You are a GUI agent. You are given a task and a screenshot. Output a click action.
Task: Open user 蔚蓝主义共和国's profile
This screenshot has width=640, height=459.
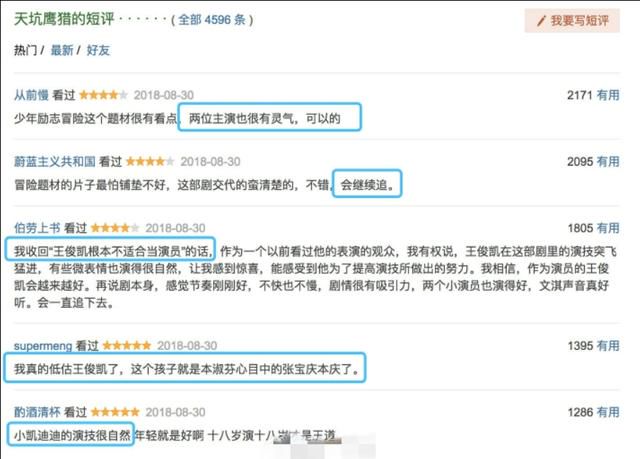(54, 162)
